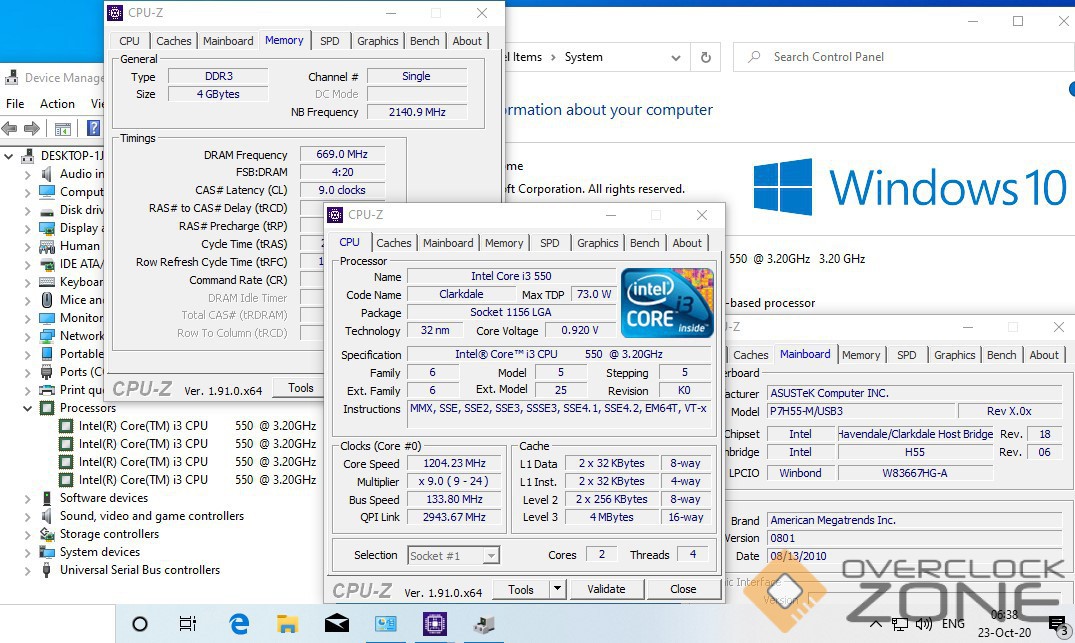This screenshot has width=1075, height=643.
Task: Click the Close button in CPU-Z
Action: [x=683, y=589]
